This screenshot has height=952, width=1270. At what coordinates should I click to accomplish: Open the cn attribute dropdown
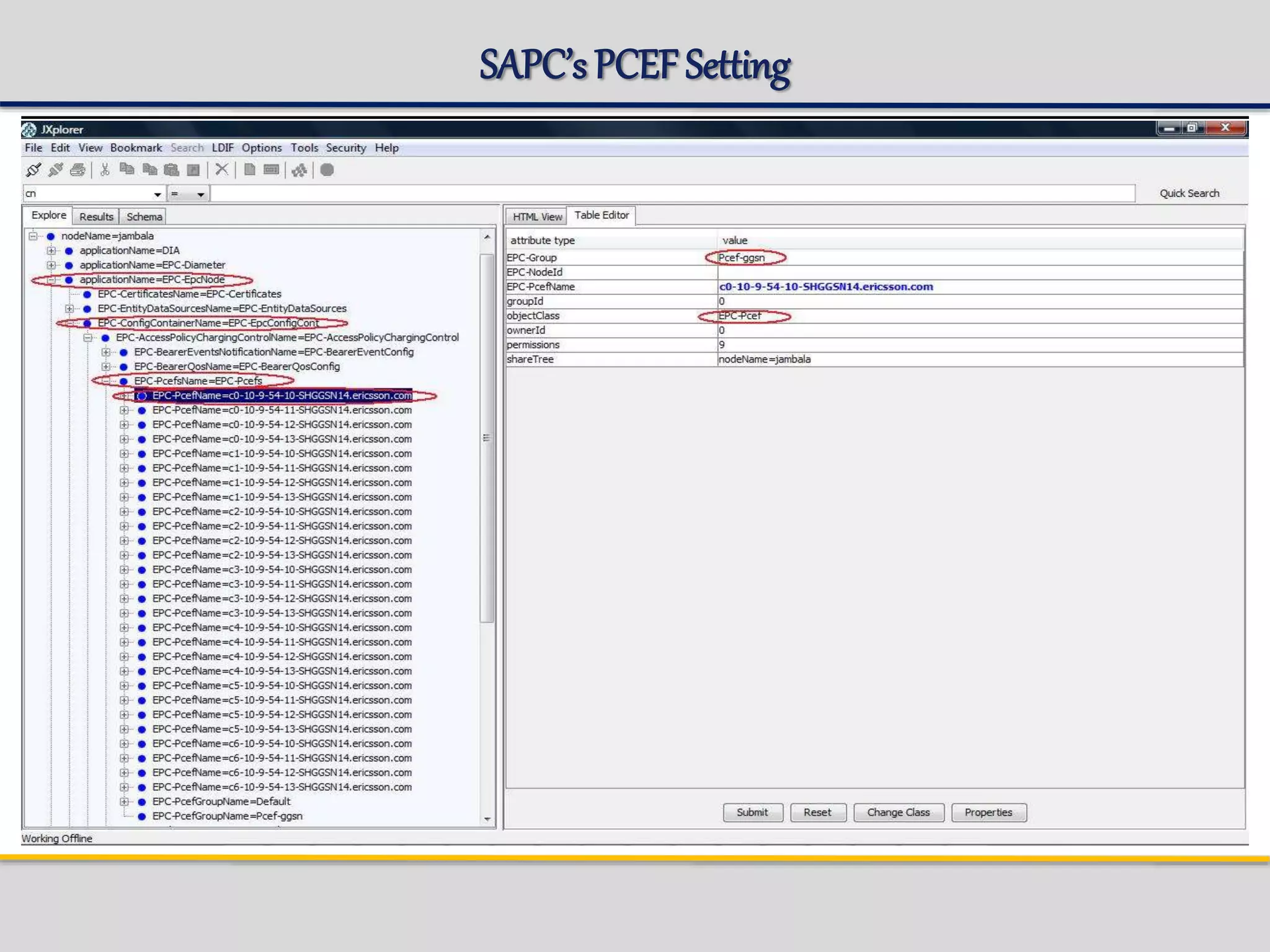coord(158,195)
